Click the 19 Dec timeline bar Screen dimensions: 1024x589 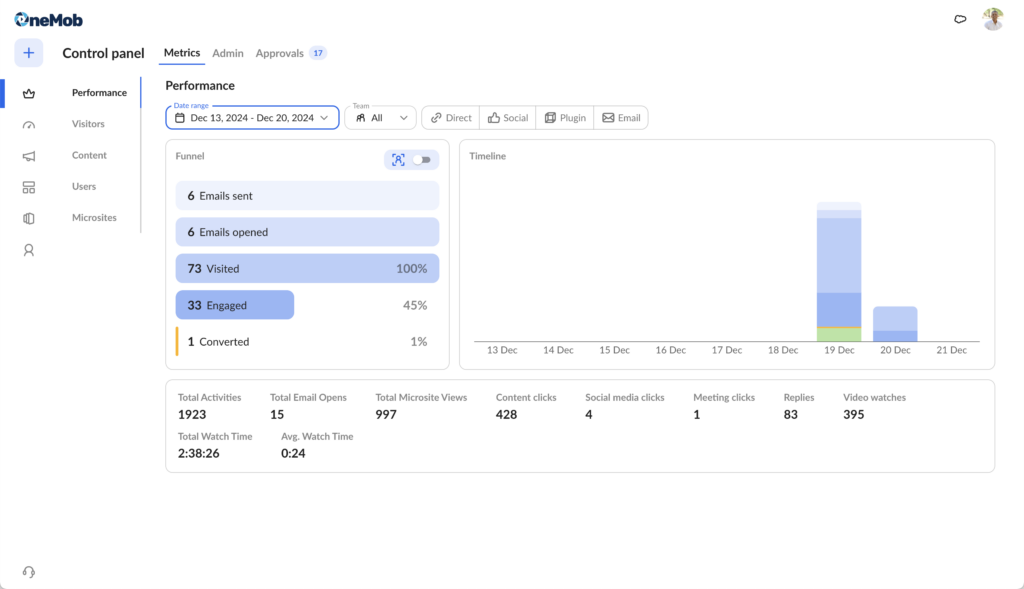838,270
